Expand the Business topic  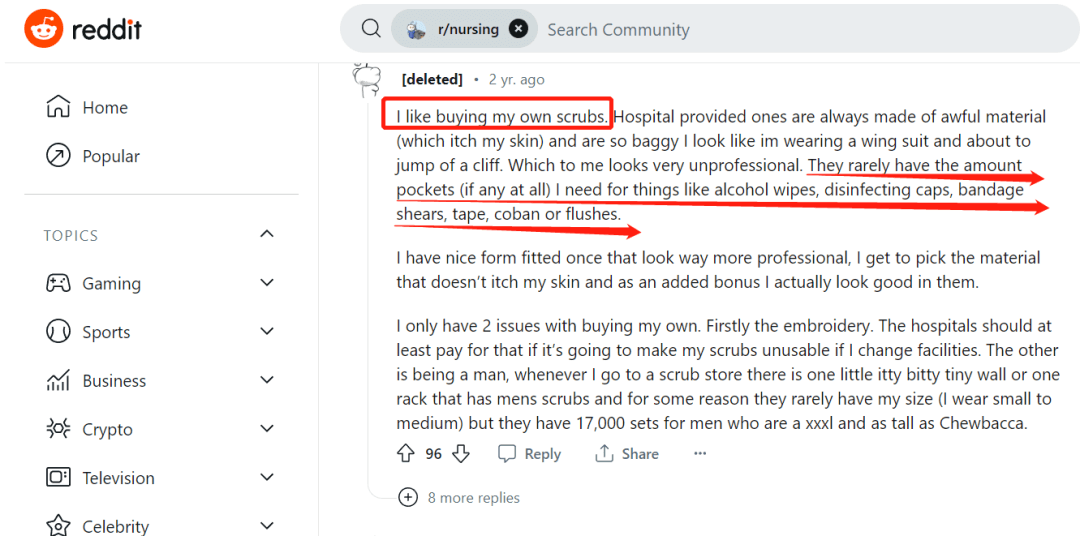pos(267,380)
